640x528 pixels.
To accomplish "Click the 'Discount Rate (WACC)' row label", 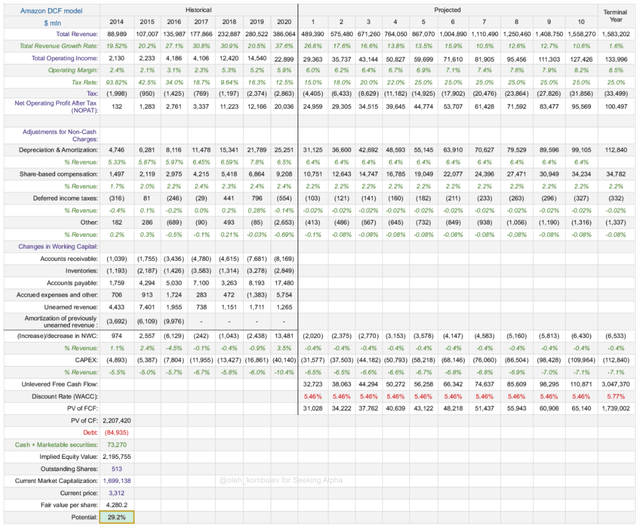I will [65, 396].
